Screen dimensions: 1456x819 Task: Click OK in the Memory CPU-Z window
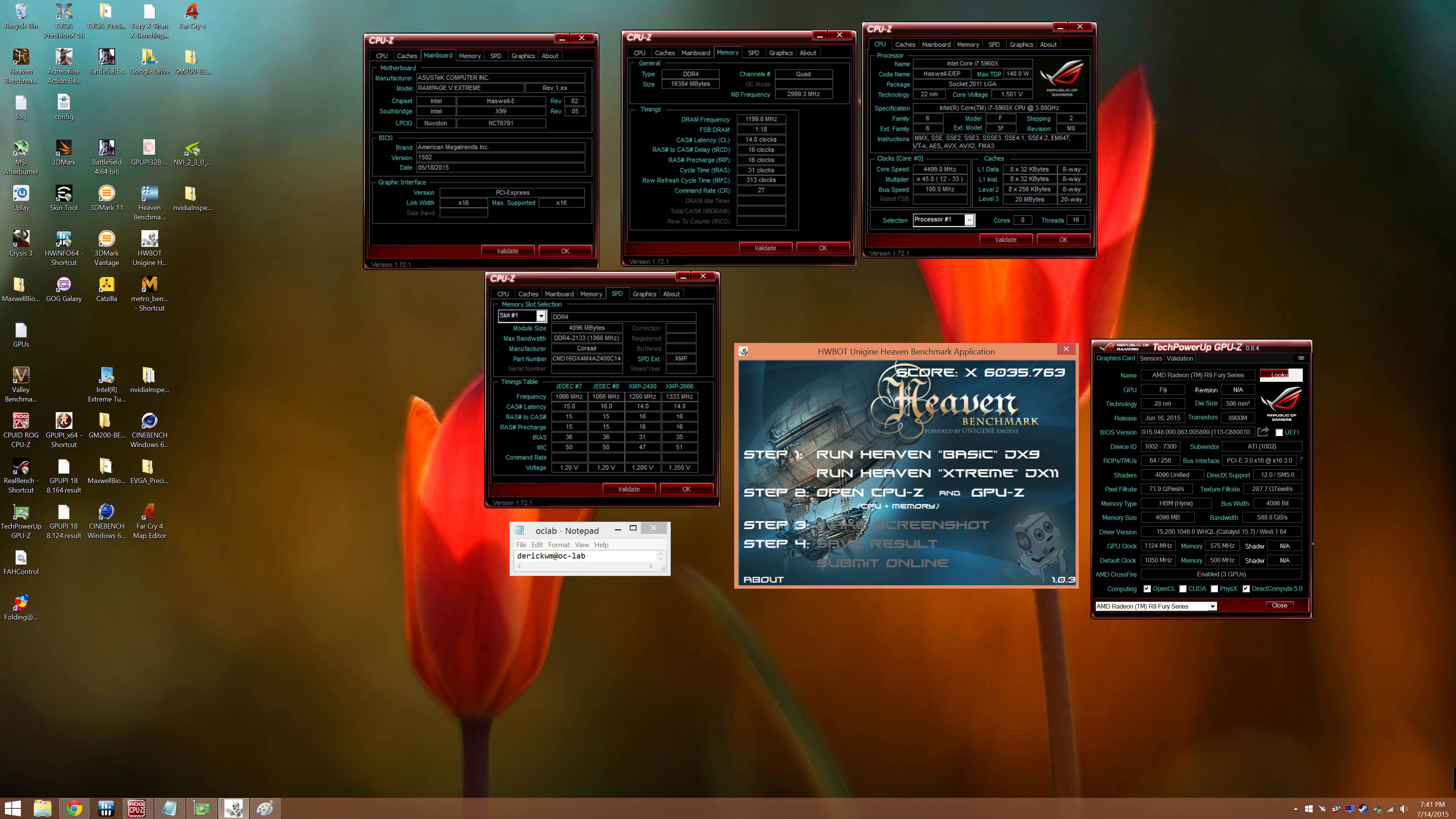click(x=822, y=248)
